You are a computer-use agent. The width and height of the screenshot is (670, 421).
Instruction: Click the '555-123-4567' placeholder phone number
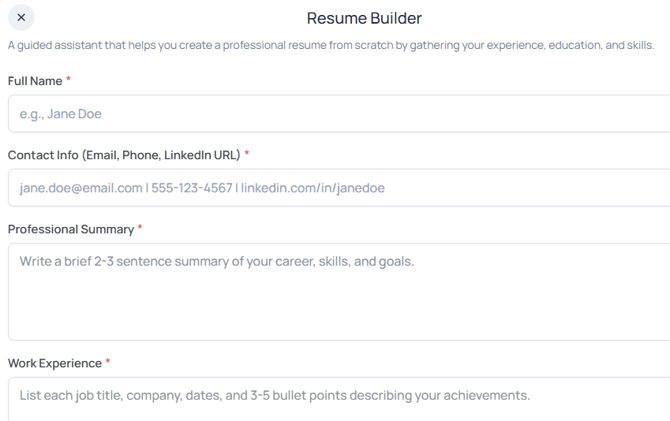pos(192,188)
